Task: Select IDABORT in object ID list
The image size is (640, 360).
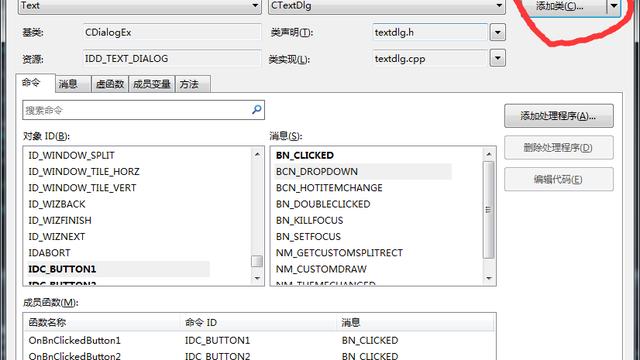Action: point(49,253)
